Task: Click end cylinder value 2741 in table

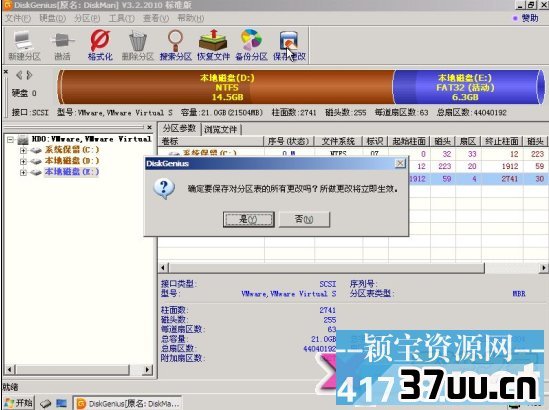Action: tap(509, 179)
